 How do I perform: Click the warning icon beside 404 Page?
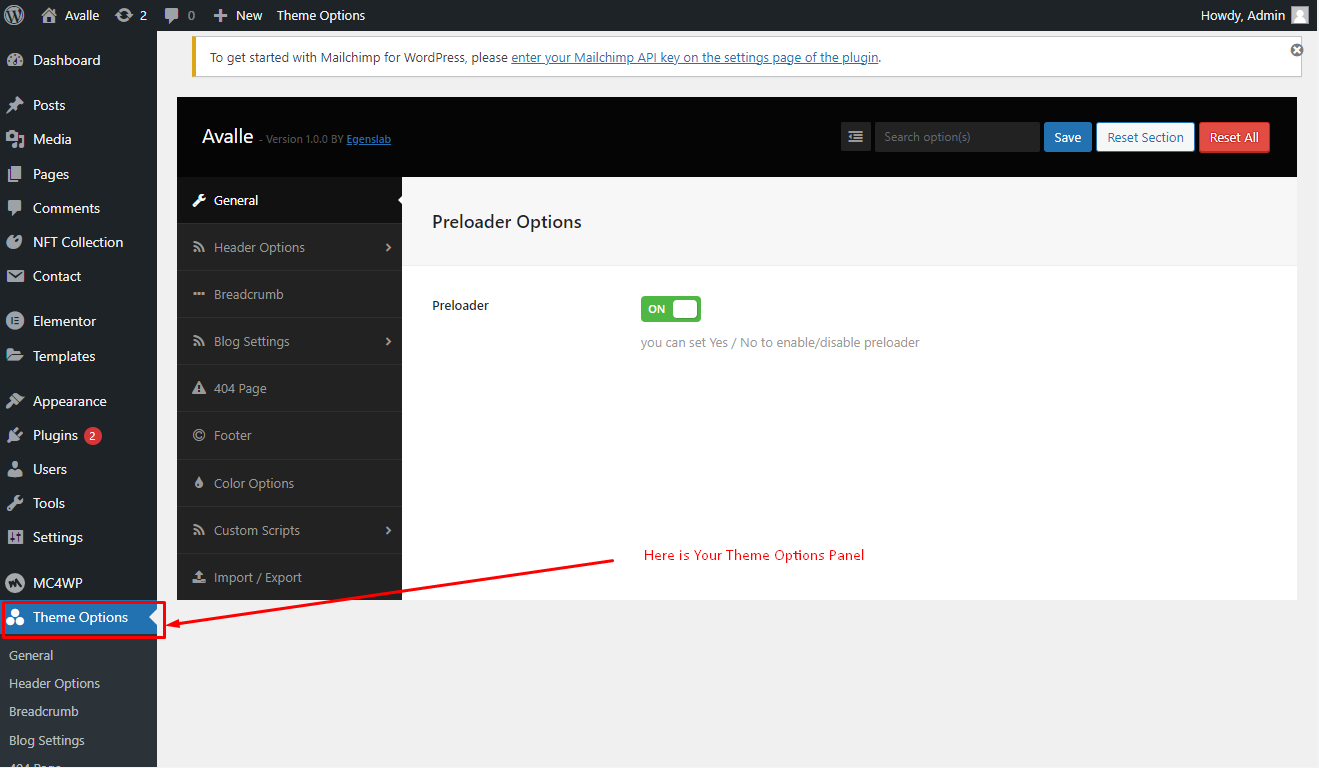[x=199, y=388]
